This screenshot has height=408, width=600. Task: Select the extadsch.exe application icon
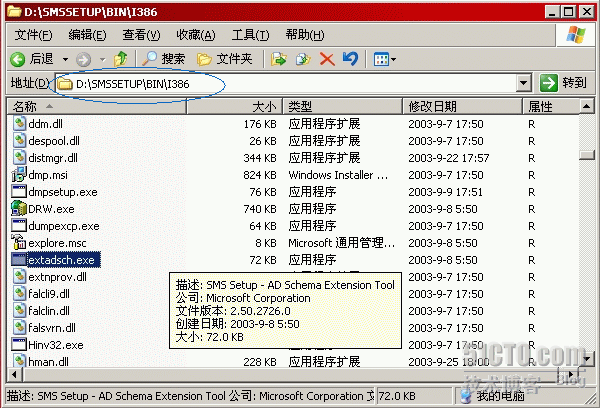click(x=19, y=259)
